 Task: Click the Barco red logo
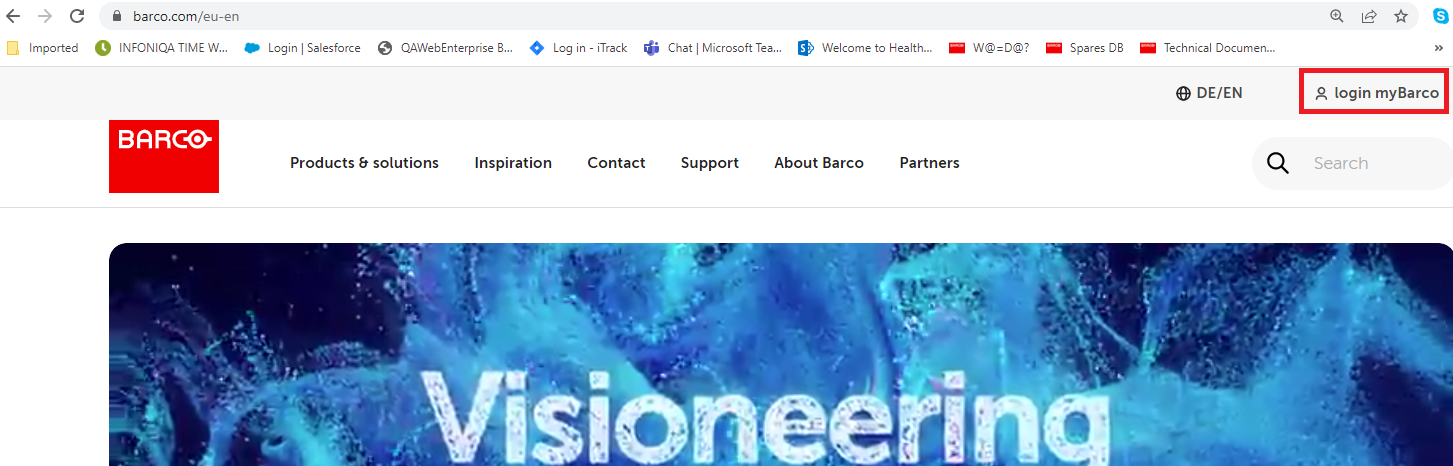point(164,156)
